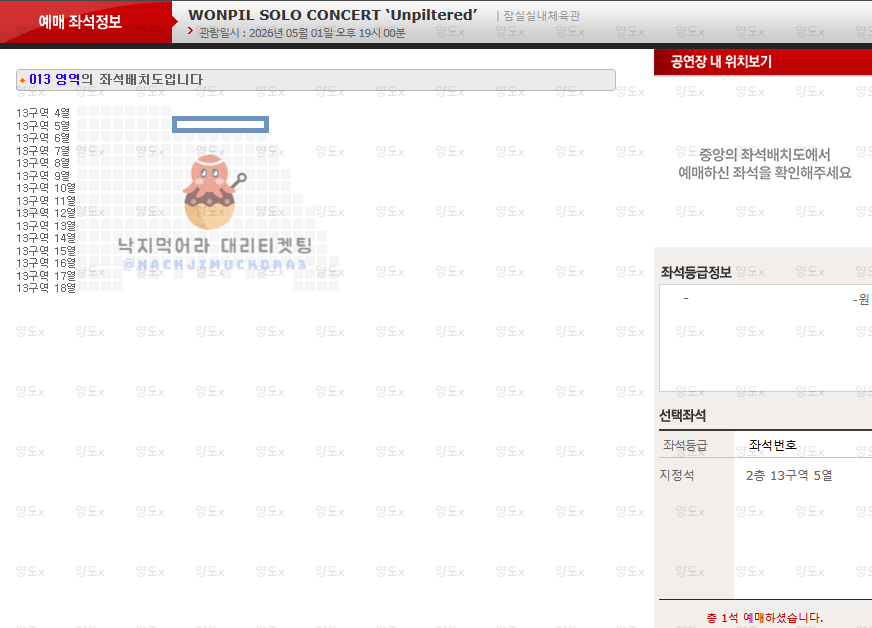The height and width of the screenshot is (628, 872).
Task: Click row label 13구역 14열
Action: 46,238
